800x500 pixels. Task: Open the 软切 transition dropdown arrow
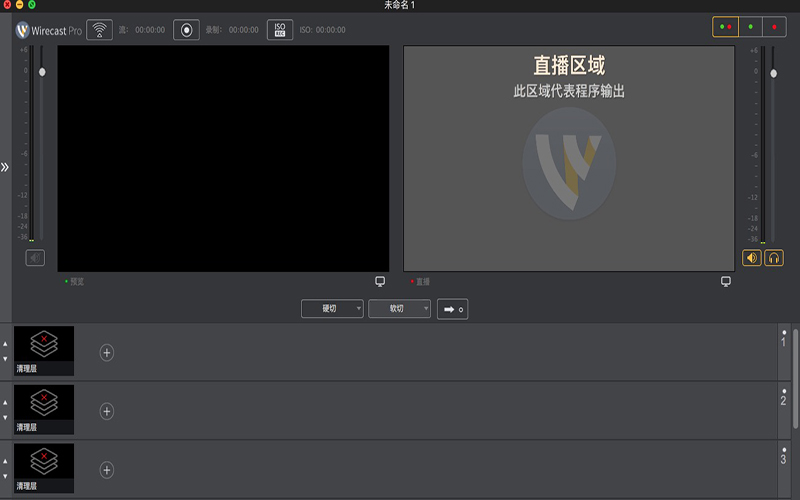coord(426,308)
